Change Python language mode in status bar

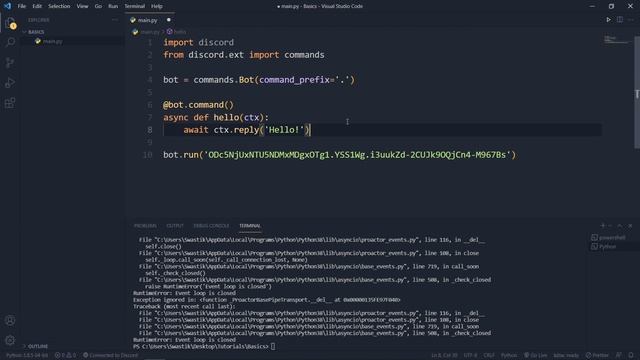pos(509,355)
